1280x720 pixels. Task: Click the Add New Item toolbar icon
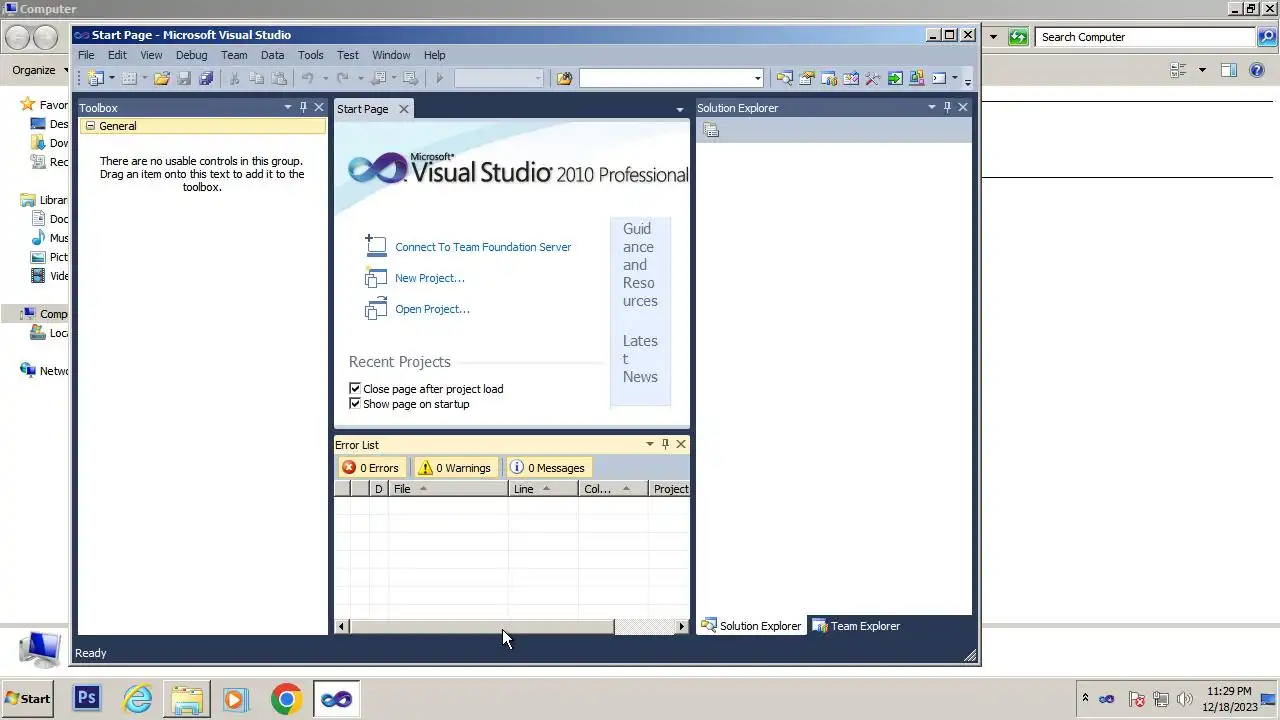(129, 78)
